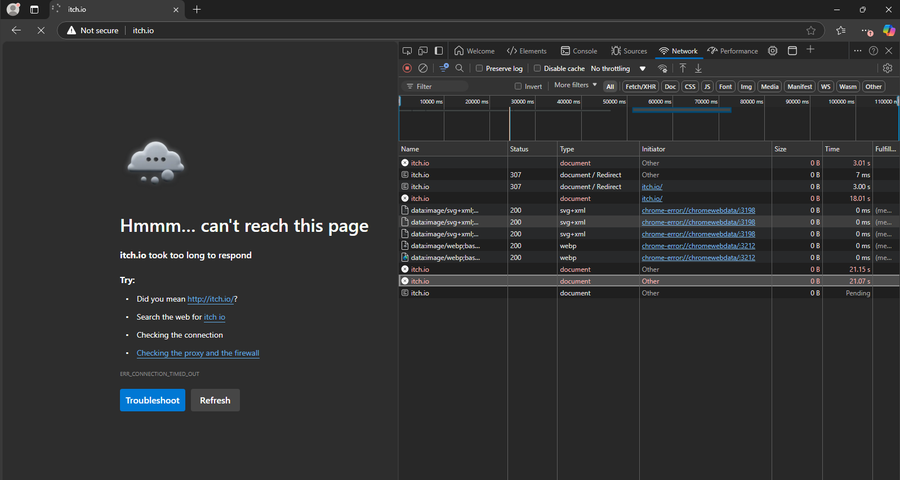Toggle the network filter funnel icon

point(444,68)
